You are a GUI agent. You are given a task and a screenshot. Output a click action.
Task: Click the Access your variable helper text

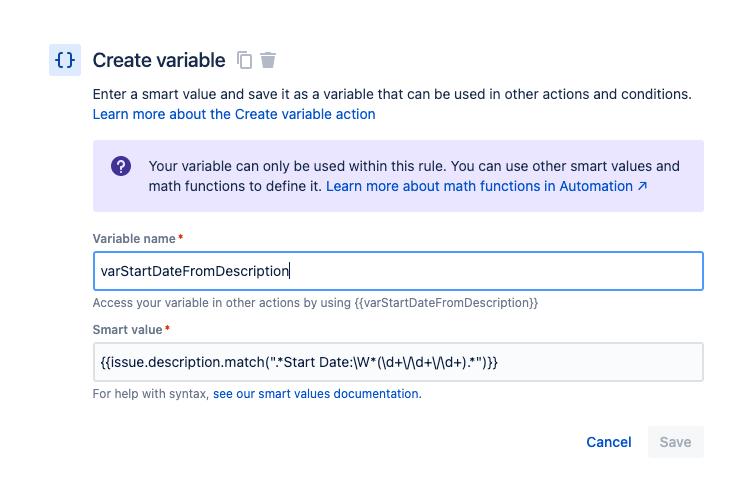click(315, 303)
